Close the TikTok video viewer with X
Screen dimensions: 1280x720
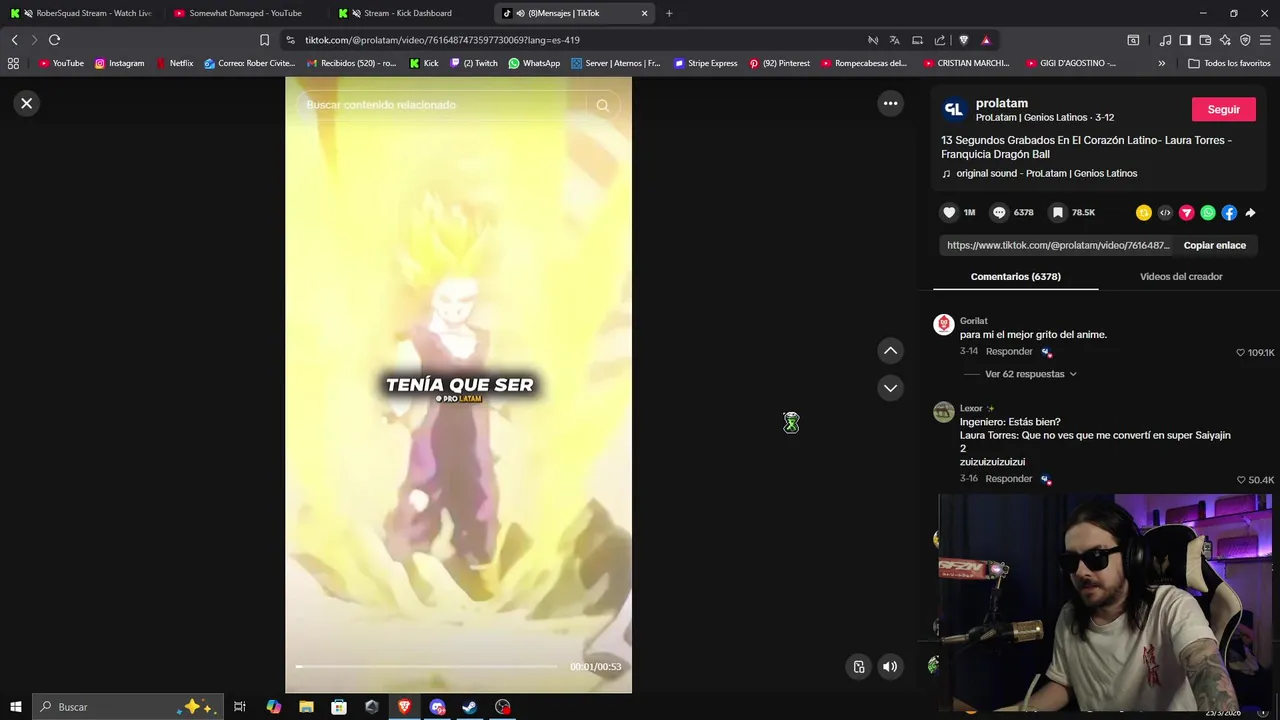point(27,103)
